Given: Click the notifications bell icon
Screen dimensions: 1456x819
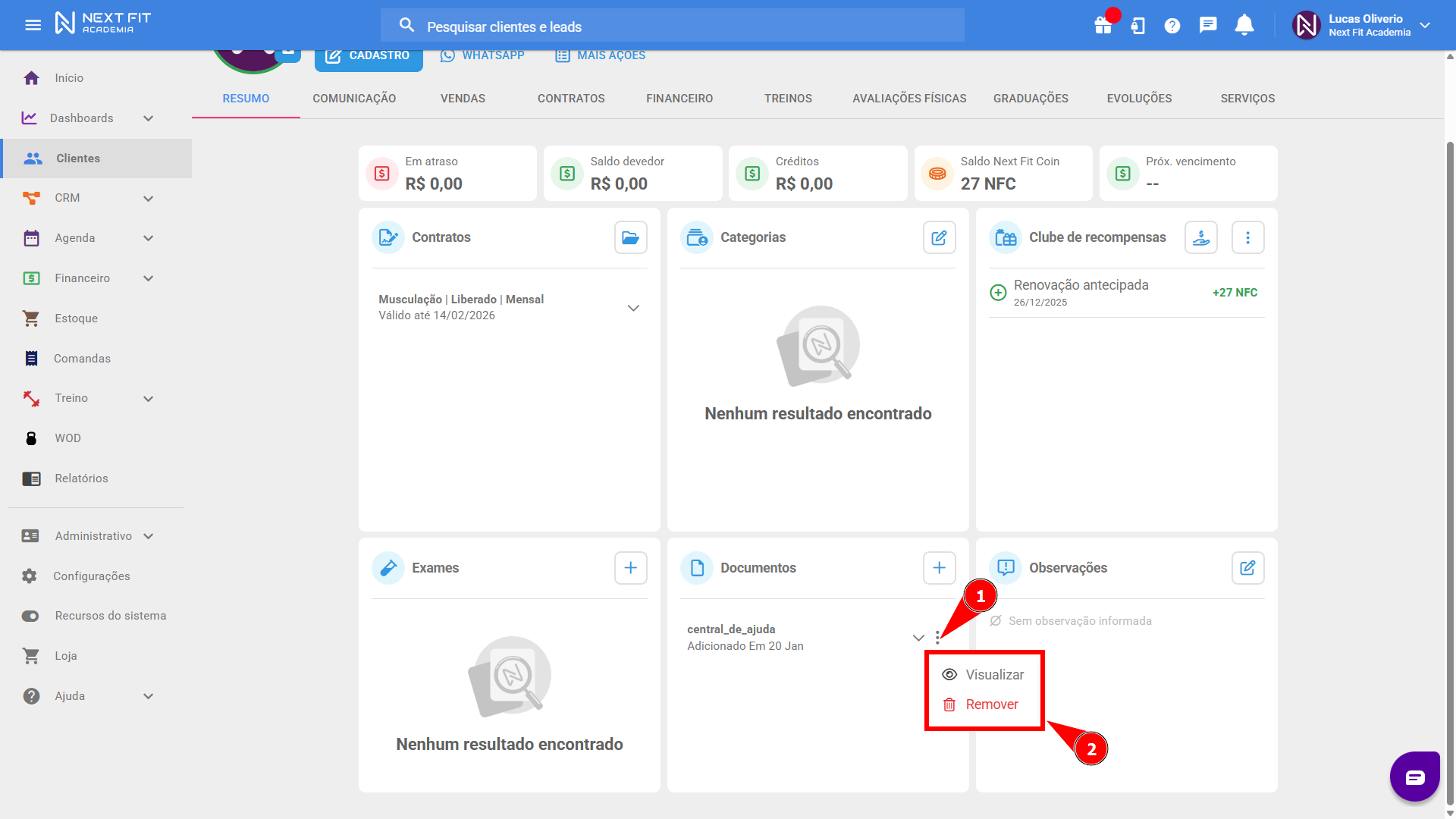Looking at the screenshot, I should tap(1244, 26).
